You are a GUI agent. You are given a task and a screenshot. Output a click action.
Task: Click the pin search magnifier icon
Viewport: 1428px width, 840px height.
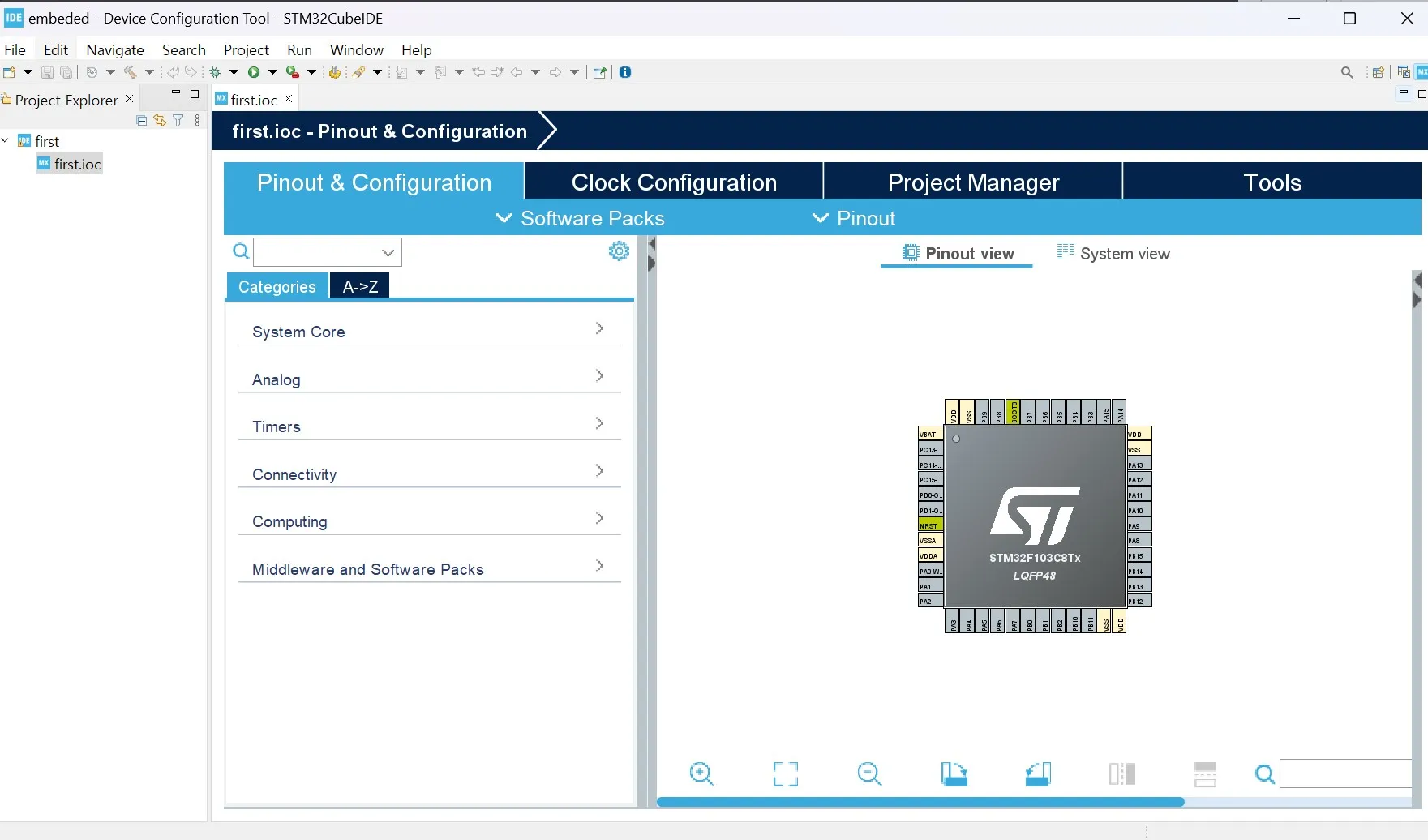1264,774
